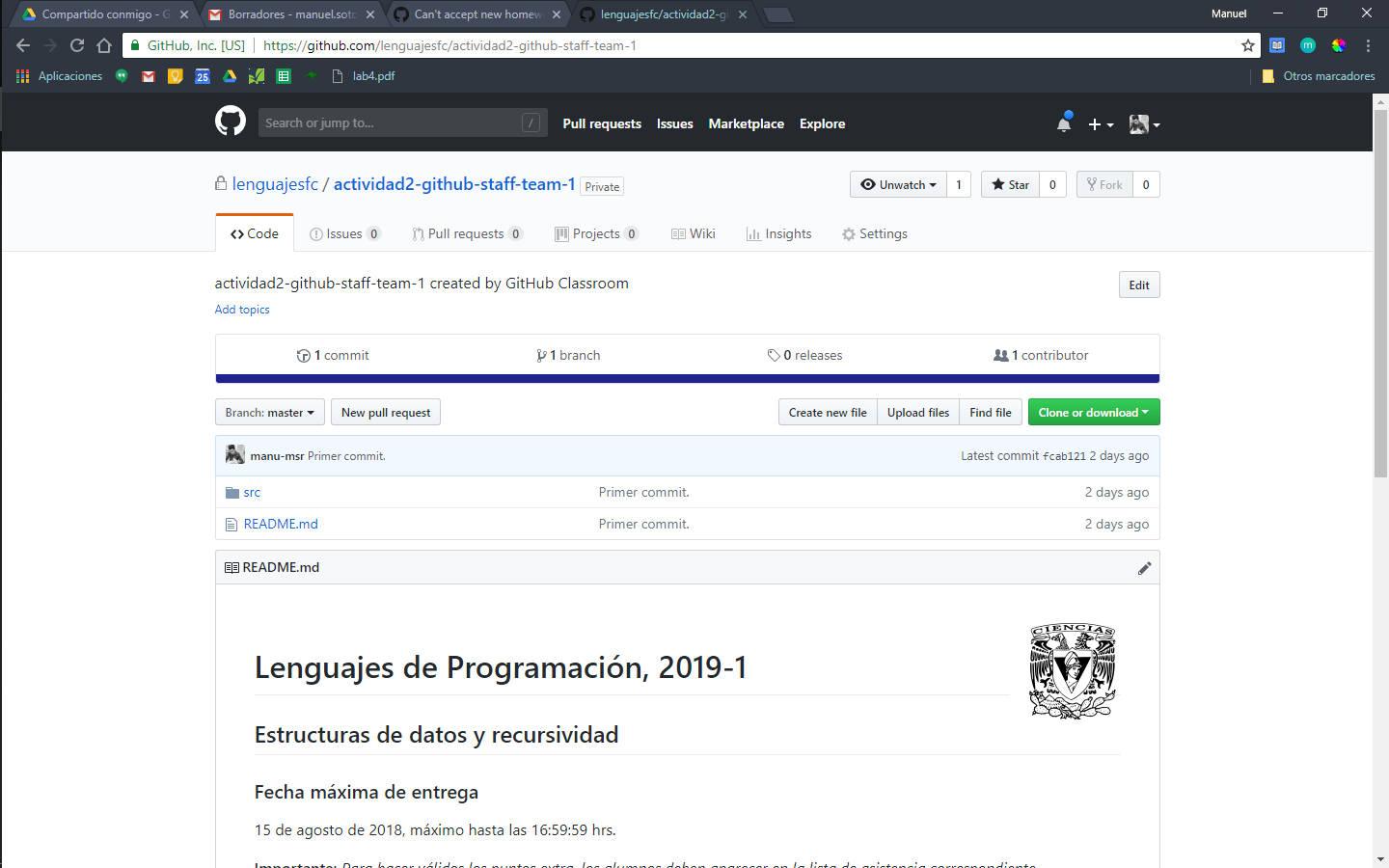This screenshot has width=1389, height=868.
Task: Edit README.md using the pencil icon
Action: (1145, 568)
